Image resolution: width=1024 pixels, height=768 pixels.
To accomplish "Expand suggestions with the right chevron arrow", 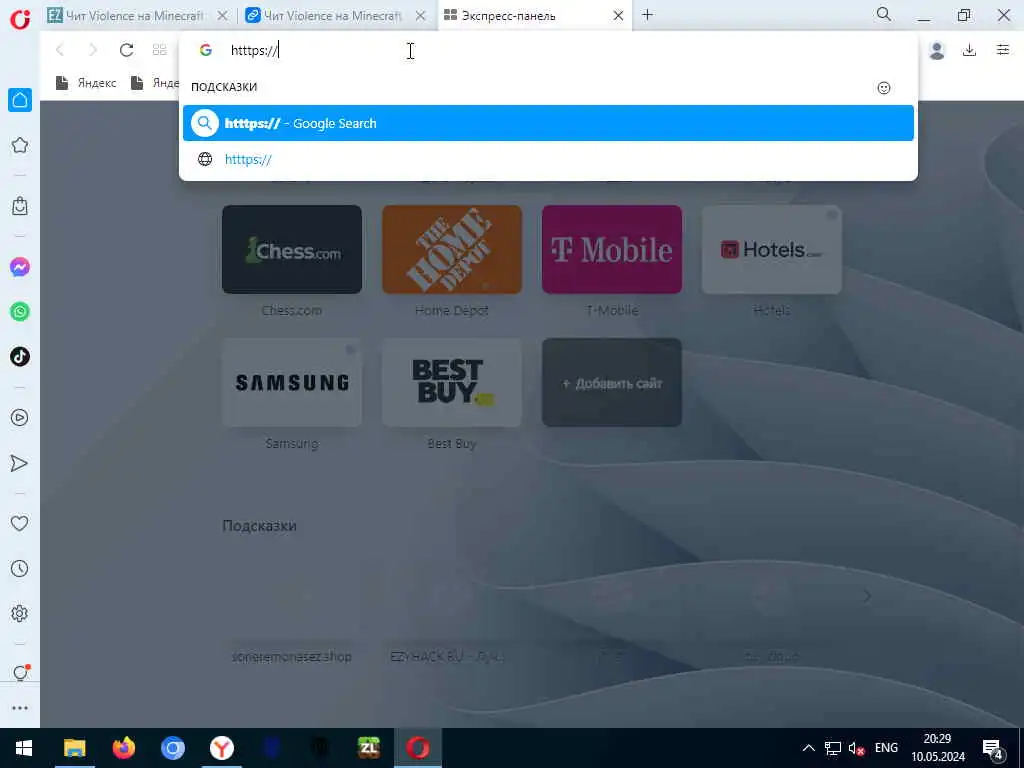I will [x=867, y=596].
